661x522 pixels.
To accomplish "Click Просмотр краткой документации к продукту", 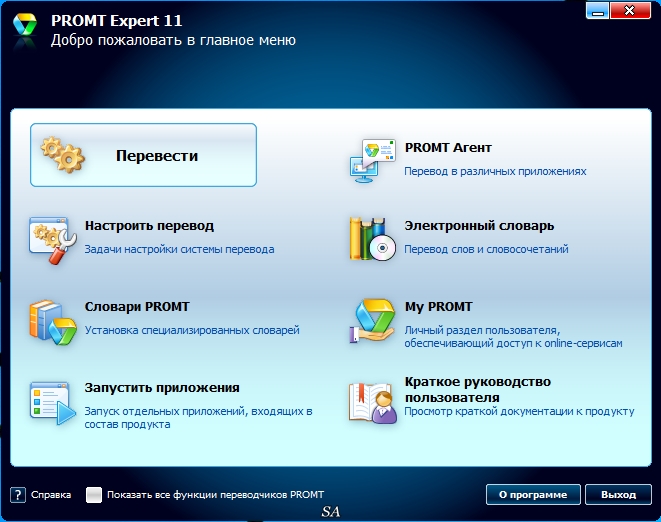I will click(x=519, y=411).
